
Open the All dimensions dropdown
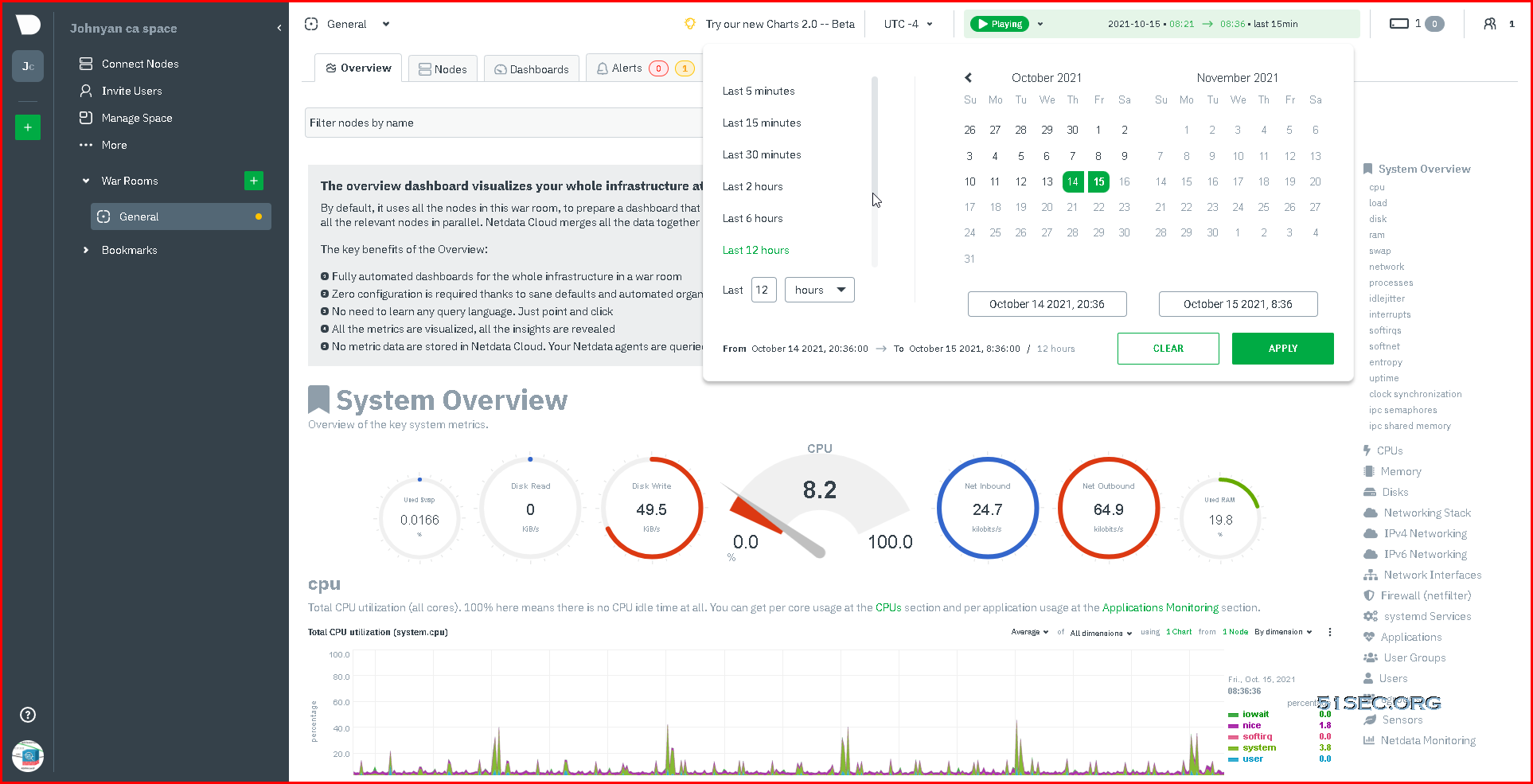[1101, 633]
